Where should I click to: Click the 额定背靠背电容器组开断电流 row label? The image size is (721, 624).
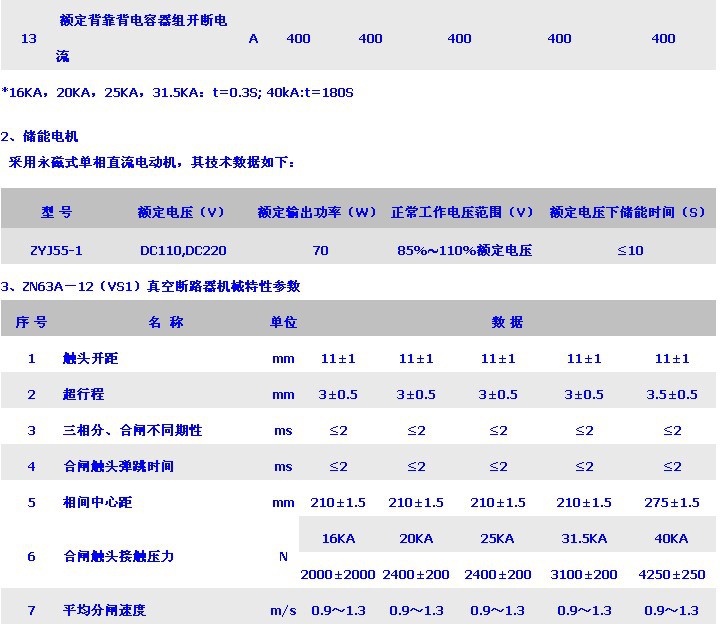tap(143, 20)
